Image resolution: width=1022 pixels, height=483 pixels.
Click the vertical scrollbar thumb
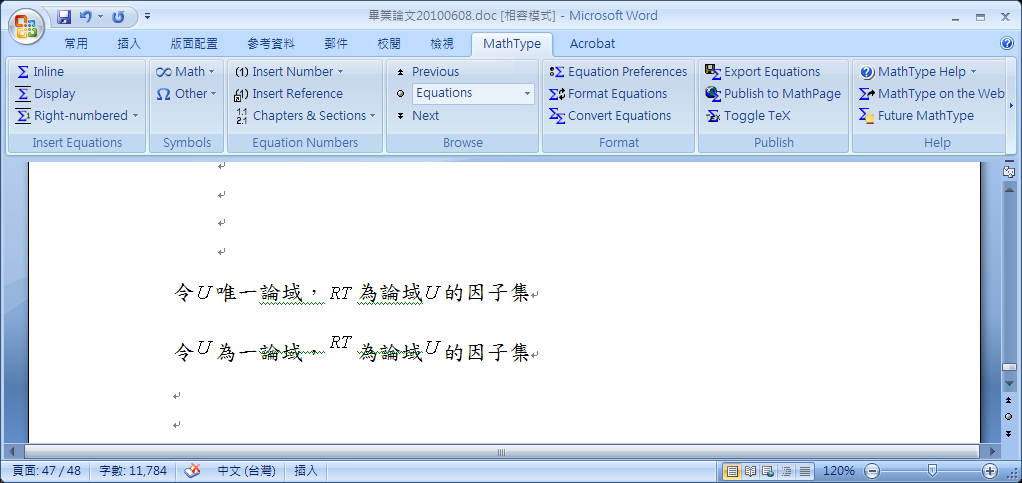click(1008, 370)
